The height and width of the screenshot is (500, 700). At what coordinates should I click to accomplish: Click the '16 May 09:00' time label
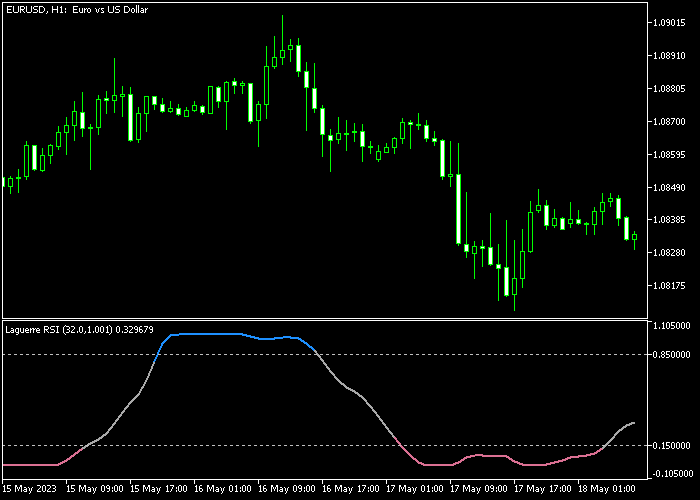[x=287, y=488]
